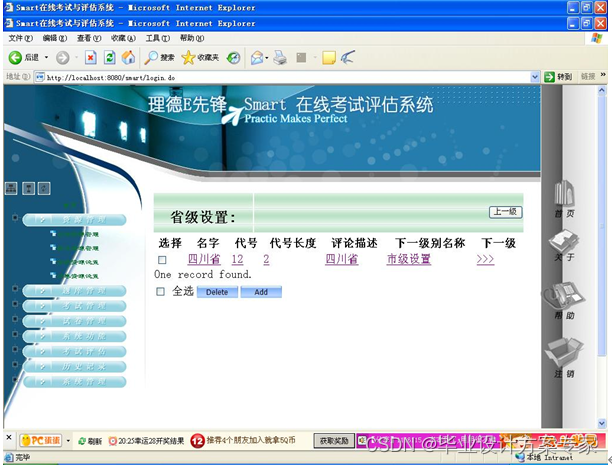This screenshot has width=612, height=465.
Task: Click the third small grey square icon above the menu
Action: click(44, 188)
